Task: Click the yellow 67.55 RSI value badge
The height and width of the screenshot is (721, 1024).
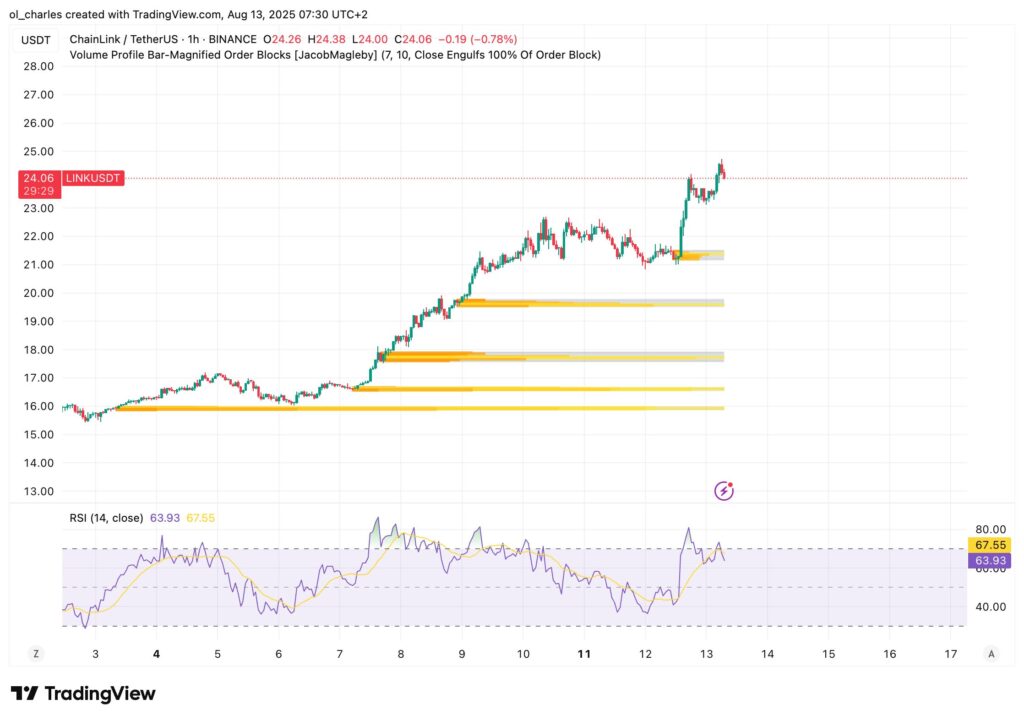Action: [x=988, y=546]
